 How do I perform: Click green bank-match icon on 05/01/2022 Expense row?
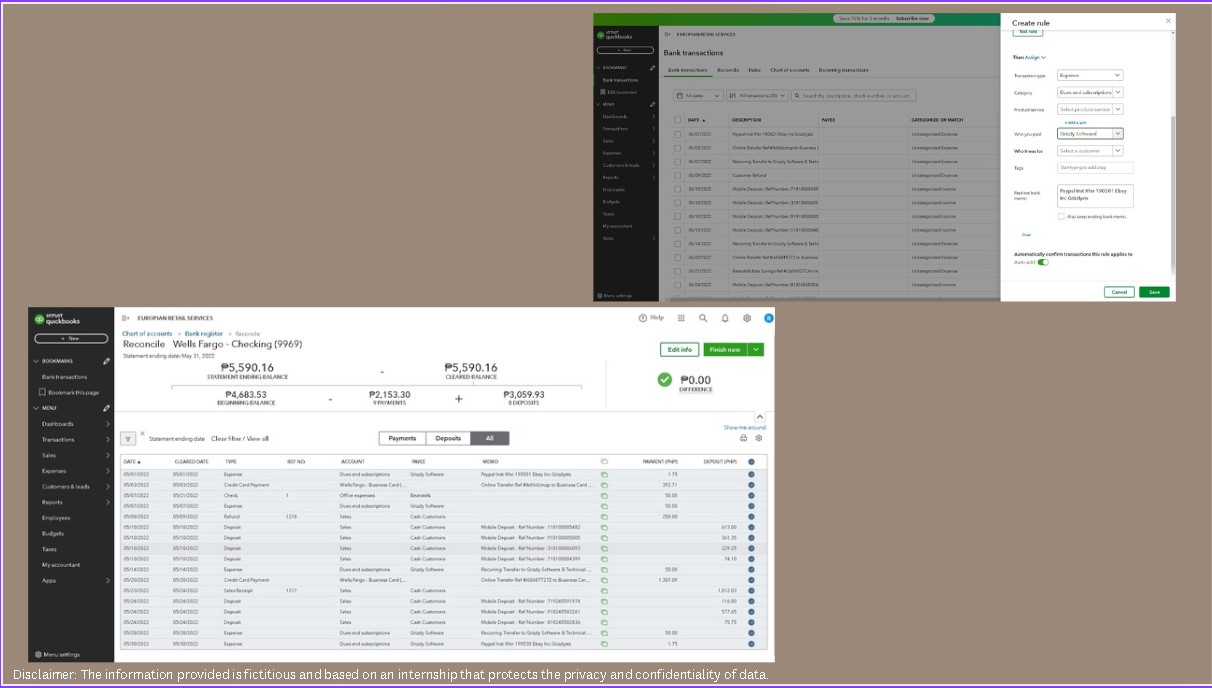[604, 474]
